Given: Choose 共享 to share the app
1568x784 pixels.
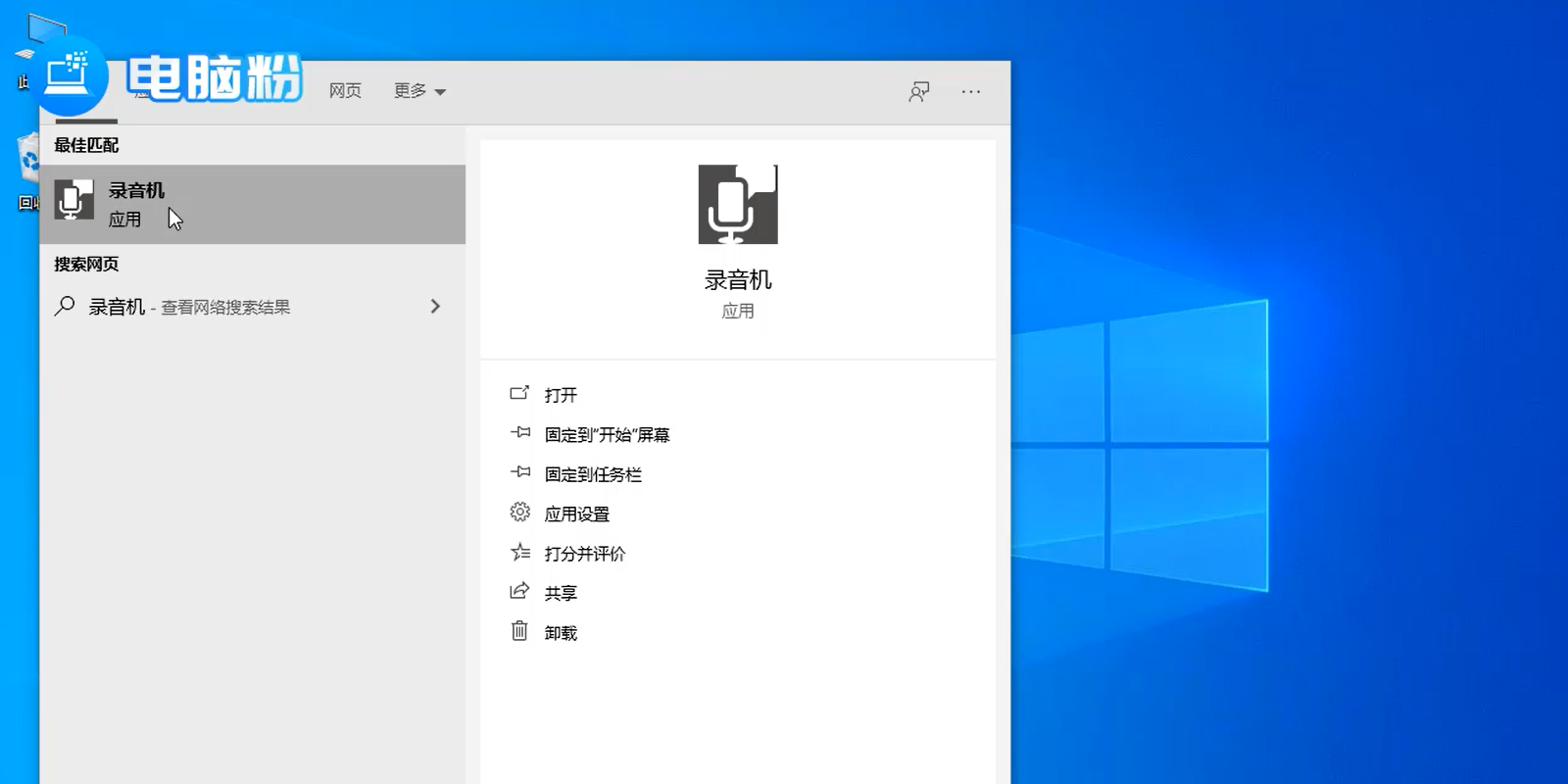Looking at the screenshot, I should click(x=561, y=593).
